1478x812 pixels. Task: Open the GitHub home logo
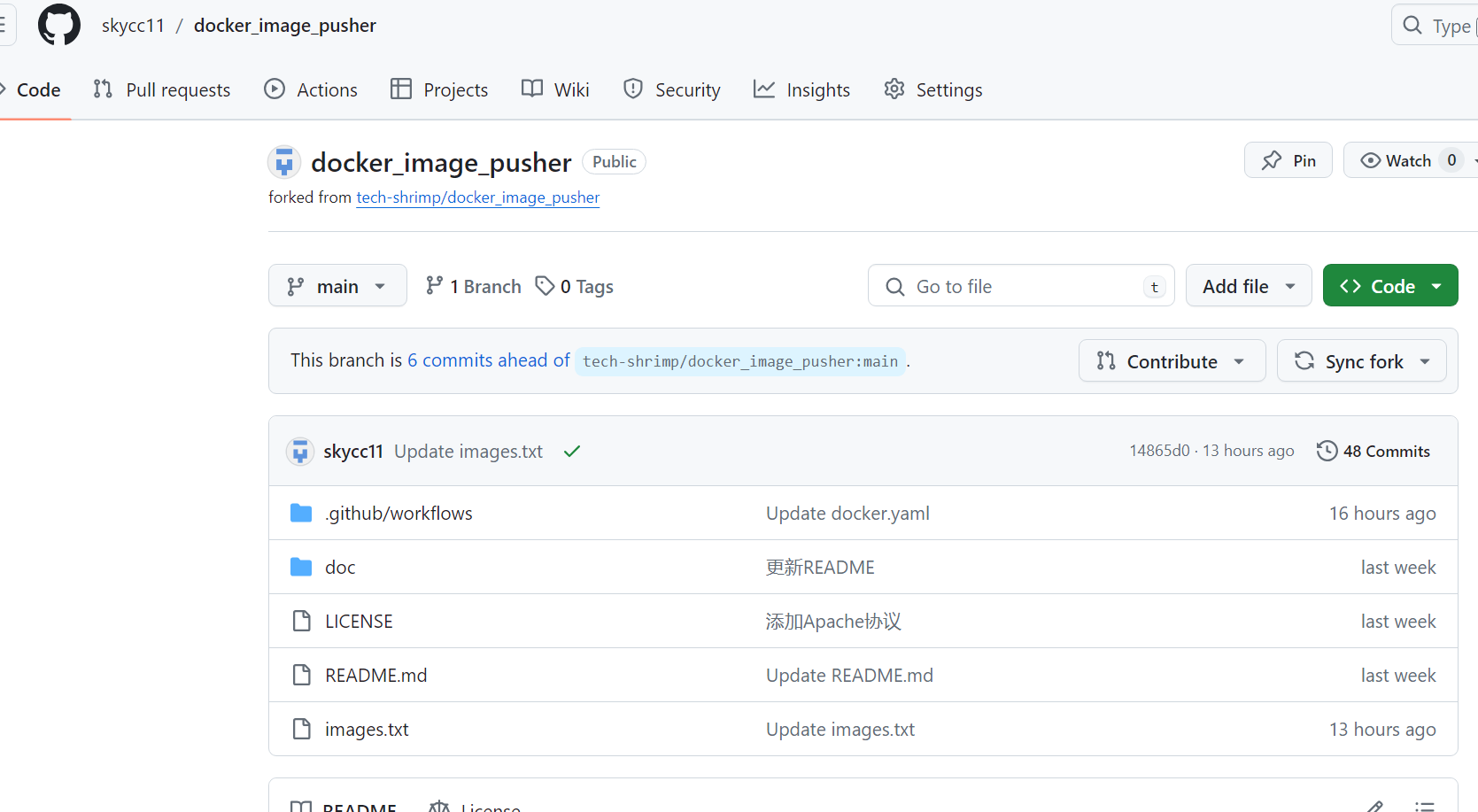(59, 25)
